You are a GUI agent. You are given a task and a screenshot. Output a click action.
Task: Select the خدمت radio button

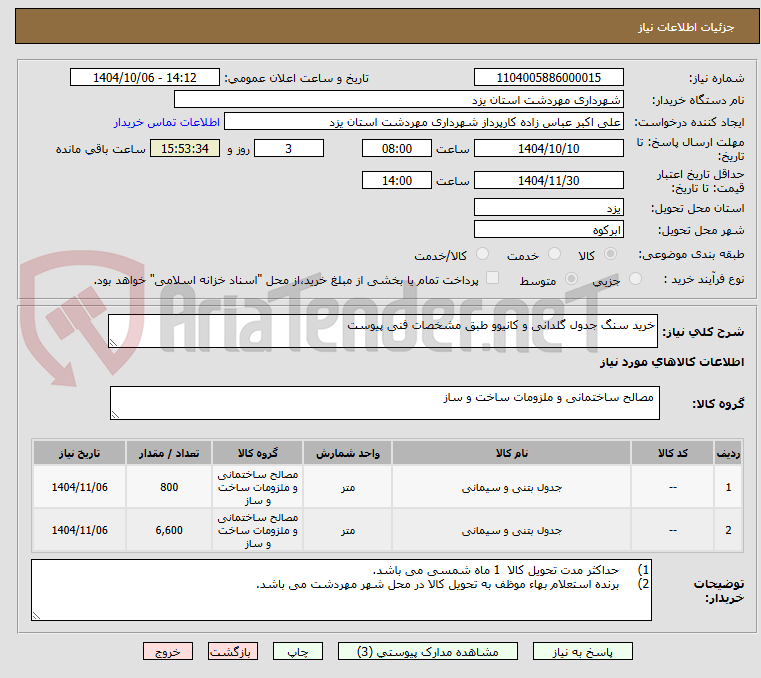tap(554, 254)
